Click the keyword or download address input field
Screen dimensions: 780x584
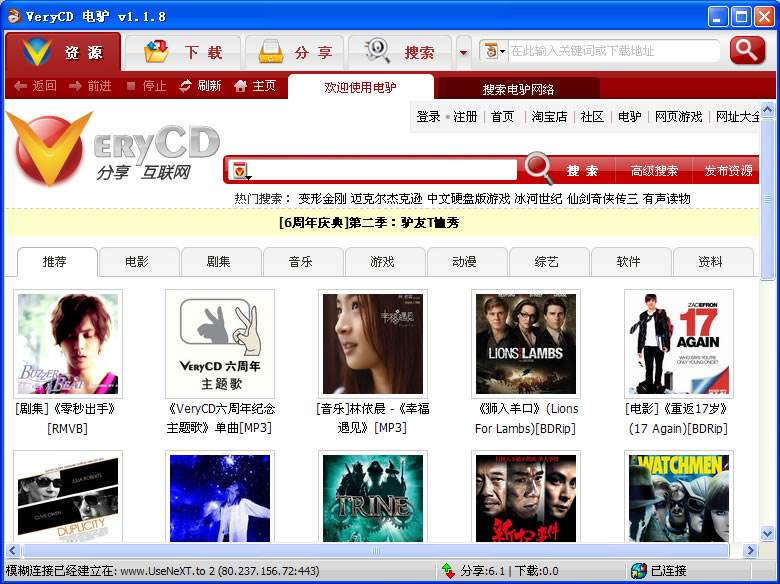tap(612, 51)
